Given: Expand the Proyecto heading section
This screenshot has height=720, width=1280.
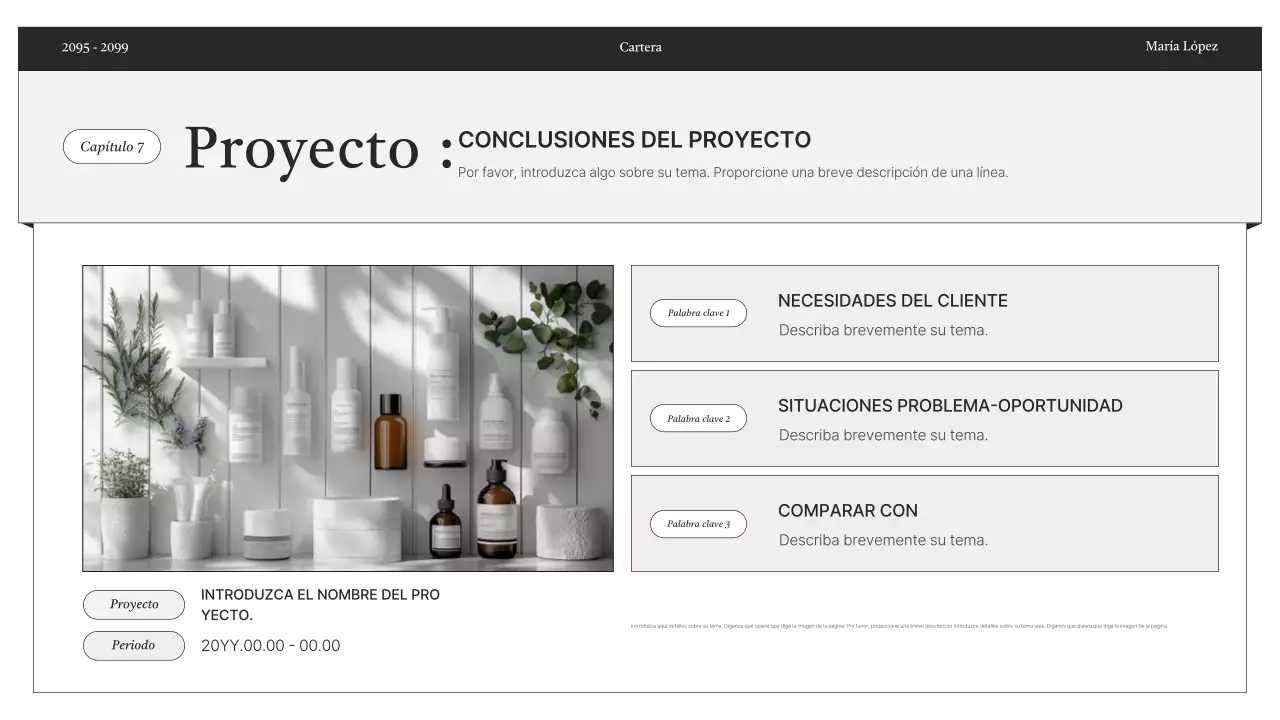Looking at the screenshot, I should click(x=301, y=149).
